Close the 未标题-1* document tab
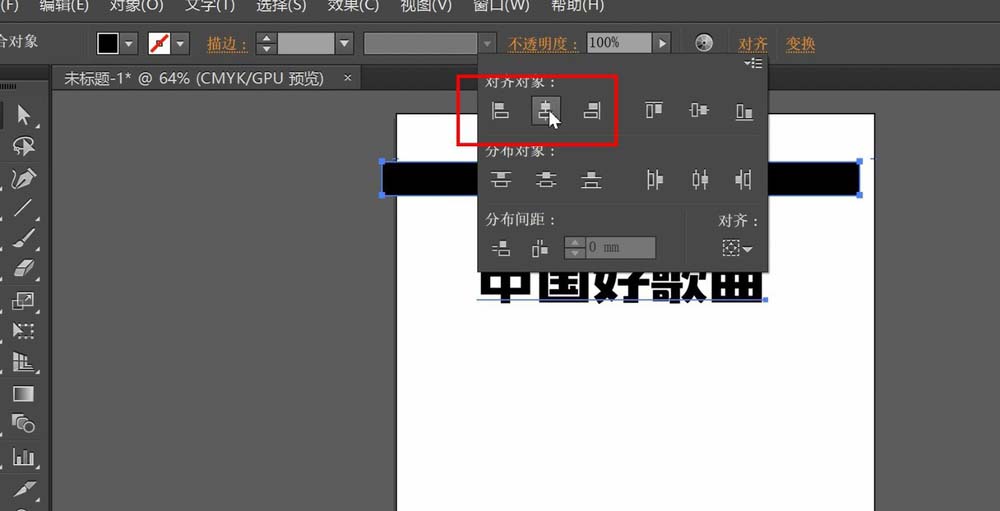1000x511 pixels. (348, 78)
